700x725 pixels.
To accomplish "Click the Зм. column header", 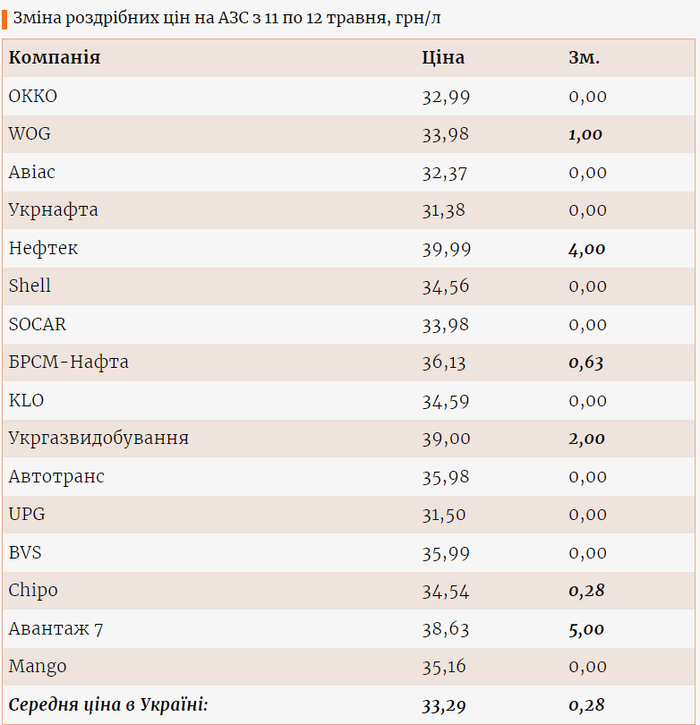I will 584,58.
